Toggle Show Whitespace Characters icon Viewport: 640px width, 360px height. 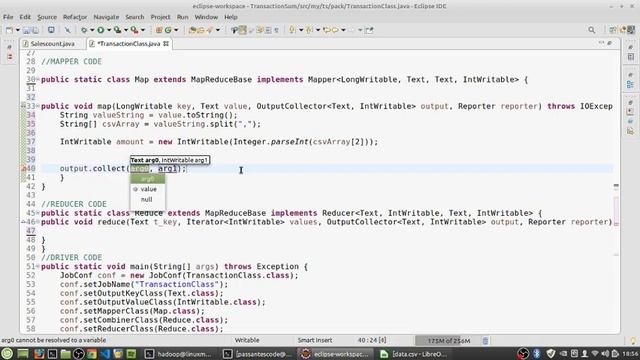click(276, 30)
